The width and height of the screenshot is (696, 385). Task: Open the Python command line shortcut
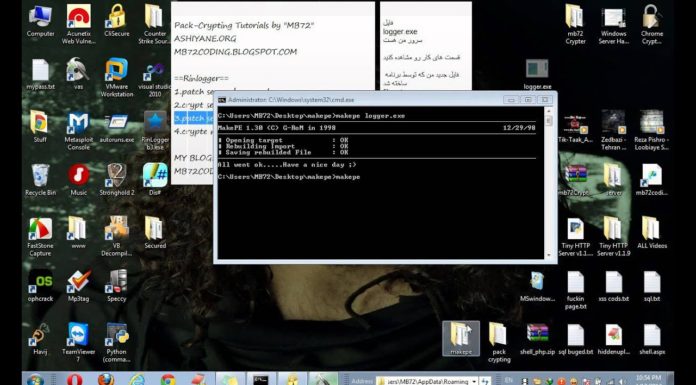[x=117, y=343]
